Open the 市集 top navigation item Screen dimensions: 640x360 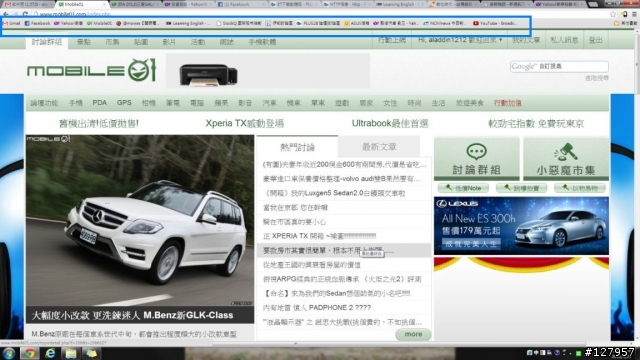tap(112, 42)
